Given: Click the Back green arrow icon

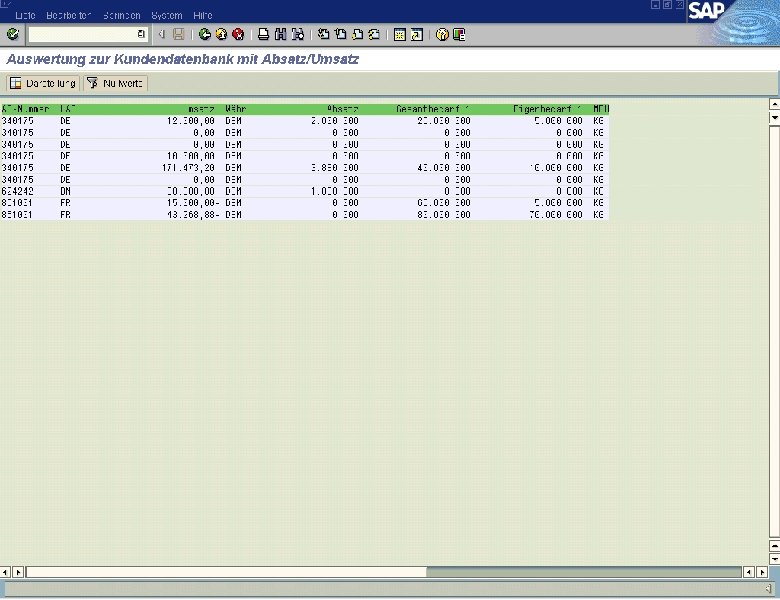Looking at the screenshot, I should [x=204, y=34].
